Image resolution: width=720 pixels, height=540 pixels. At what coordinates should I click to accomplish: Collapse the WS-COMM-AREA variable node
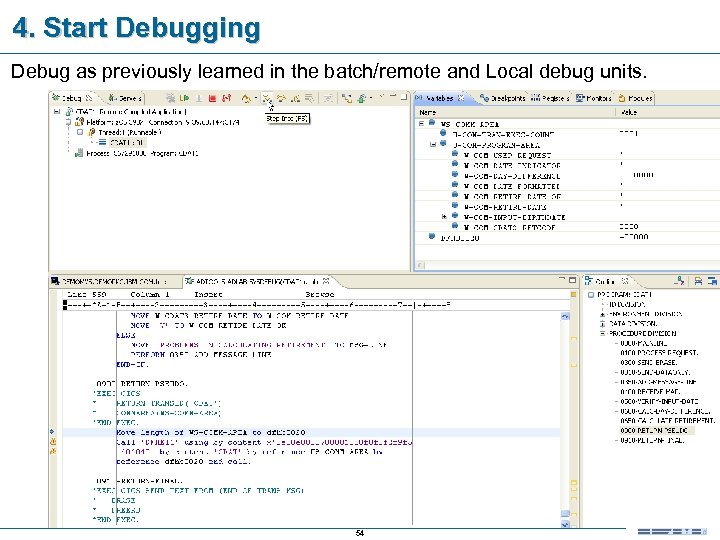point(422,123)
